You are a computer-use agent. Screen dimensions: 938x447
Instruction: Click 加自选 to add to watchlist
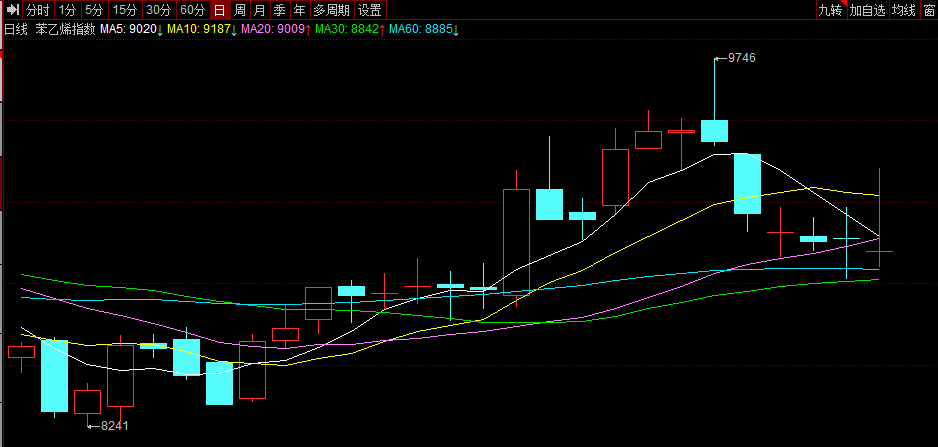[867, 10]
